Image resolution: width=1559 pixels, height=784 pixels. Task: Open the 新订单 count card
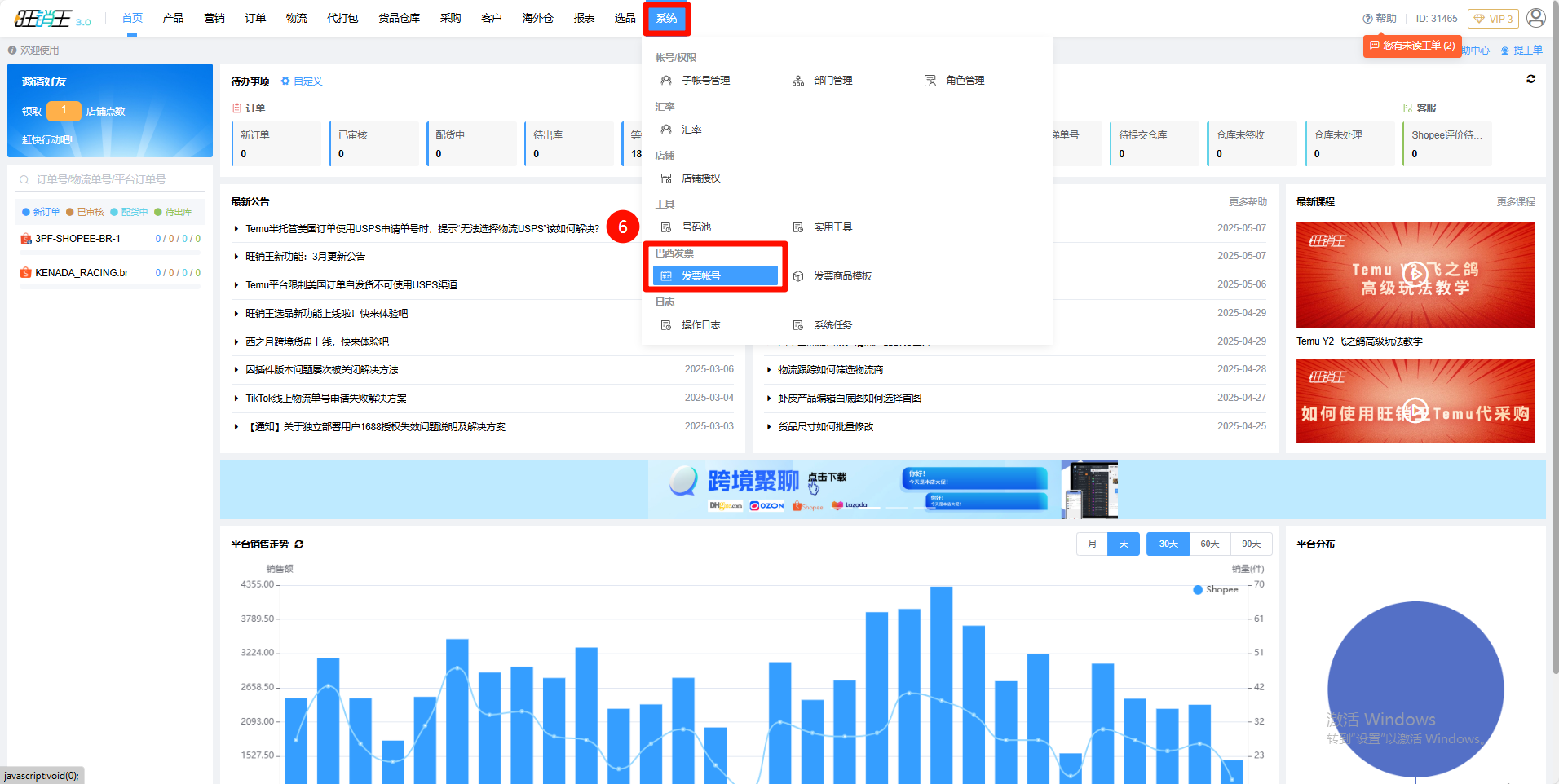point(276,143)
